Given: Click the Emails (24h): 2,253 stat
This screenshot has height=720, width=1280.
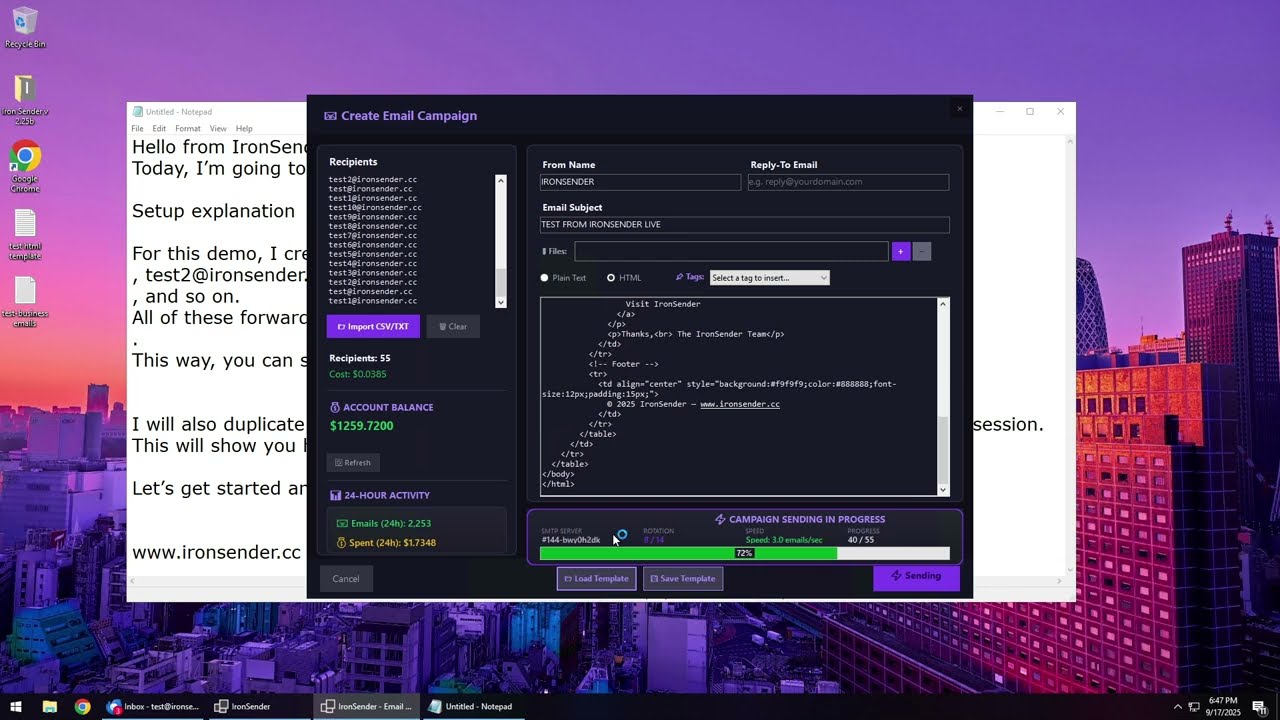Looking at the screenshot, I should click(383, 523).
